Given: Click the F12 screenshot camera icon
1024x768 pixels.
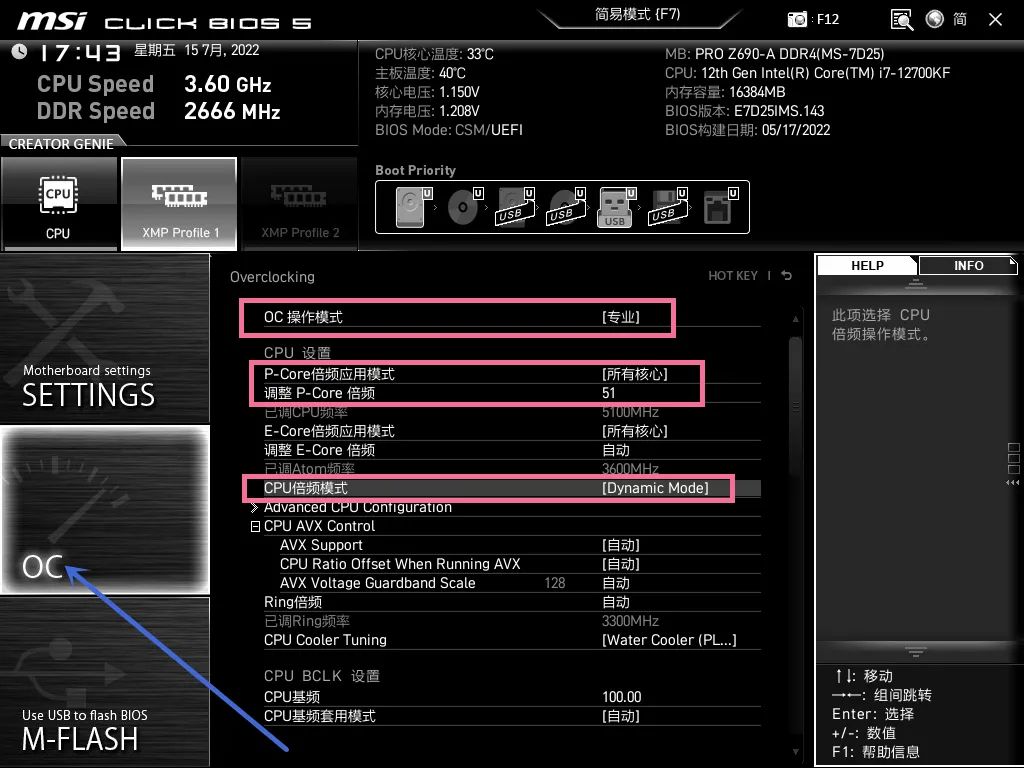Looking at the screenshot, I should 797,18.
